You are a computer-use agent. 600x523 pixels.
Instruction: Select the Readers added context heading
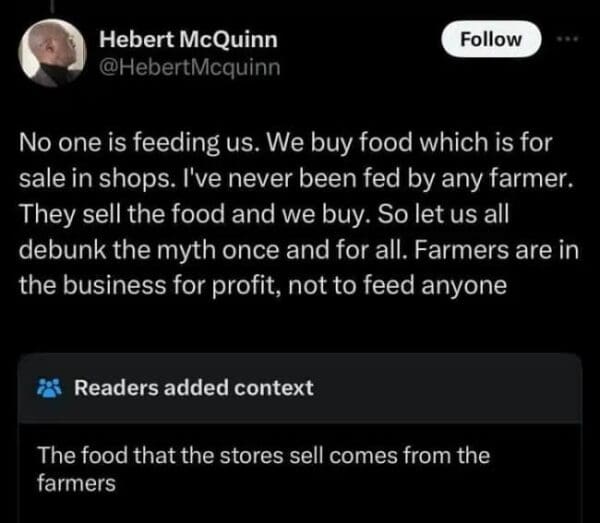tap(193, 388)
